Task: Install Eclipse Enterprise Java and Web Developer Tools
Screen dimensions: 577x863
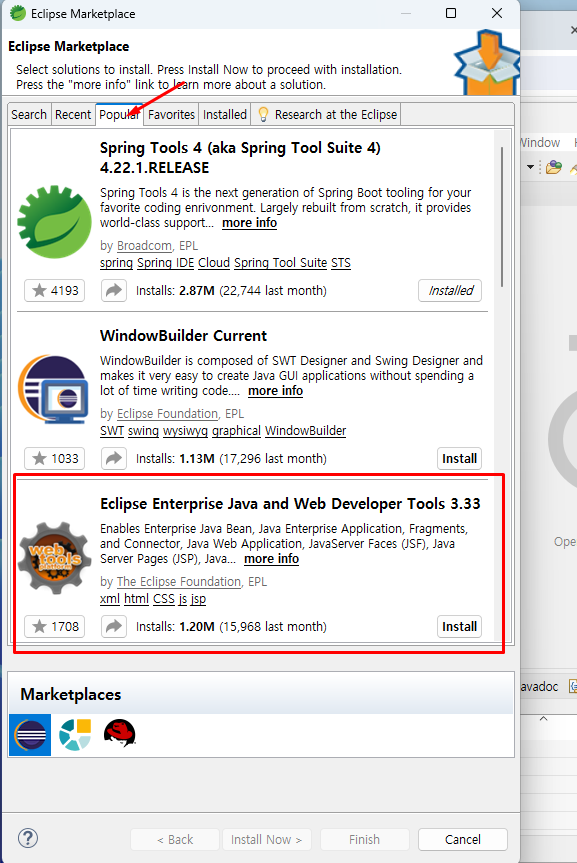Action: click(x=459, y=626)
